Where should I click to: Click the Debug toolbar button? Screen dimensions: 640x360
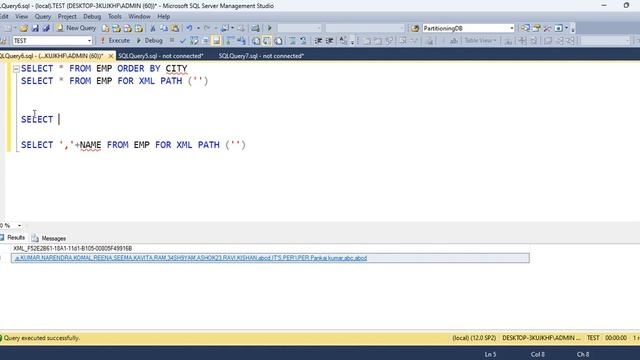tap(149, 41)
